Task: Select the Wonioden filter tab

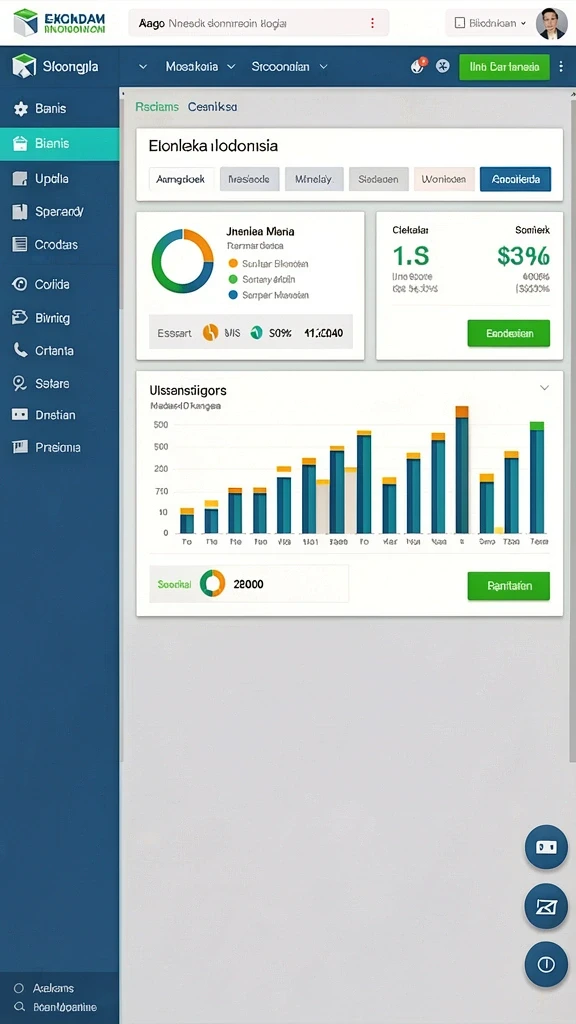Action: [x=444, y=178]
